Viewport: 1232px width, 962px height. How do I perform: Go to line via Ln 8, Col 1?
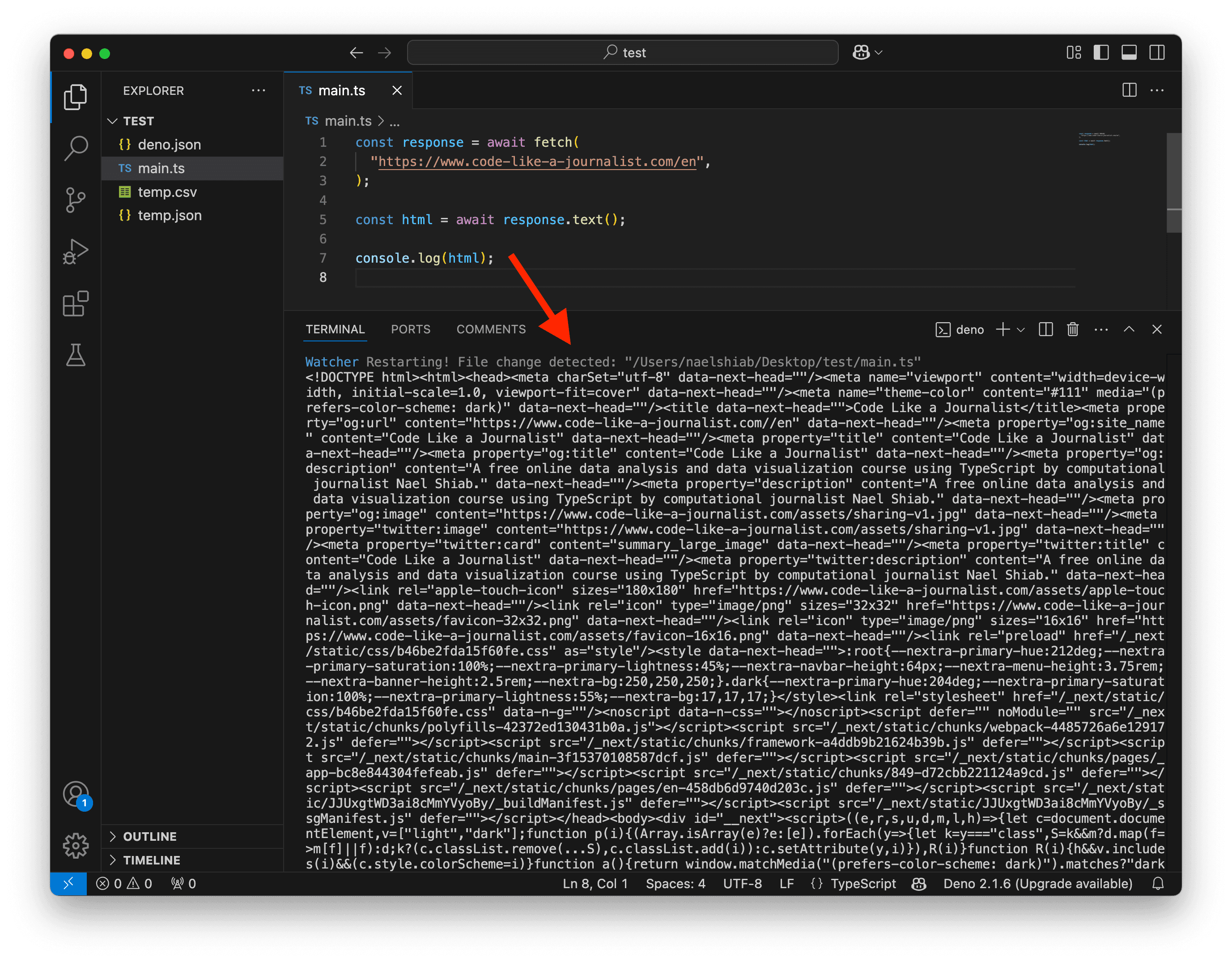tap(595, 884)
